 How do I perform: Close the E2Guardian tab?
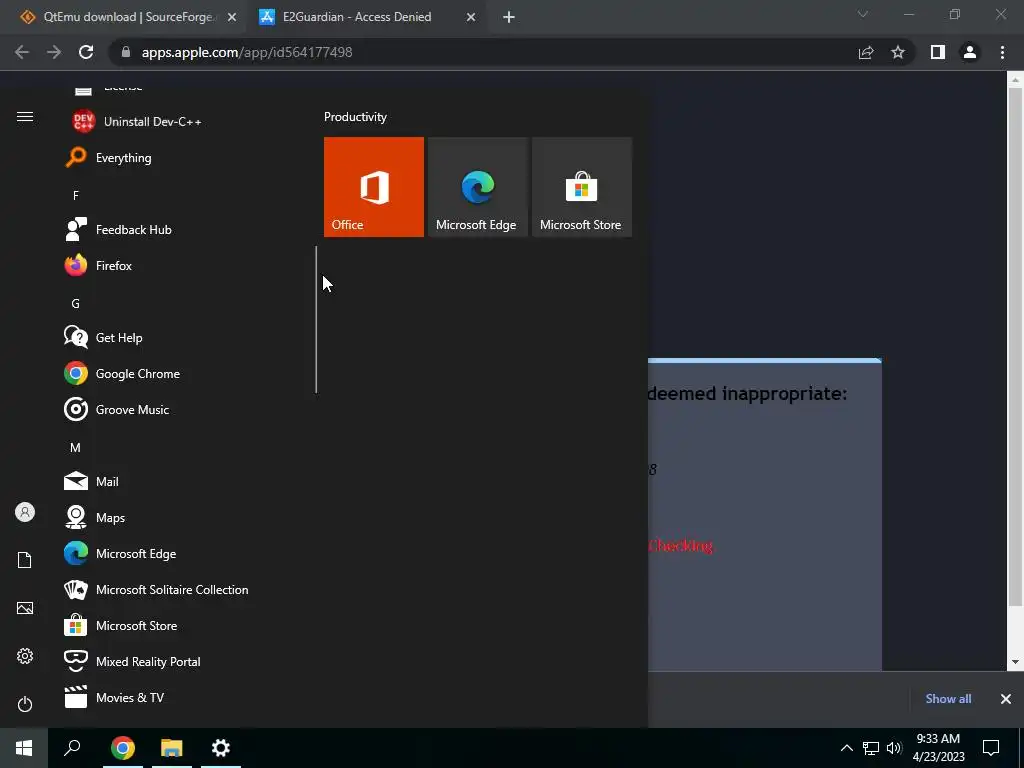tap(471, 18)
